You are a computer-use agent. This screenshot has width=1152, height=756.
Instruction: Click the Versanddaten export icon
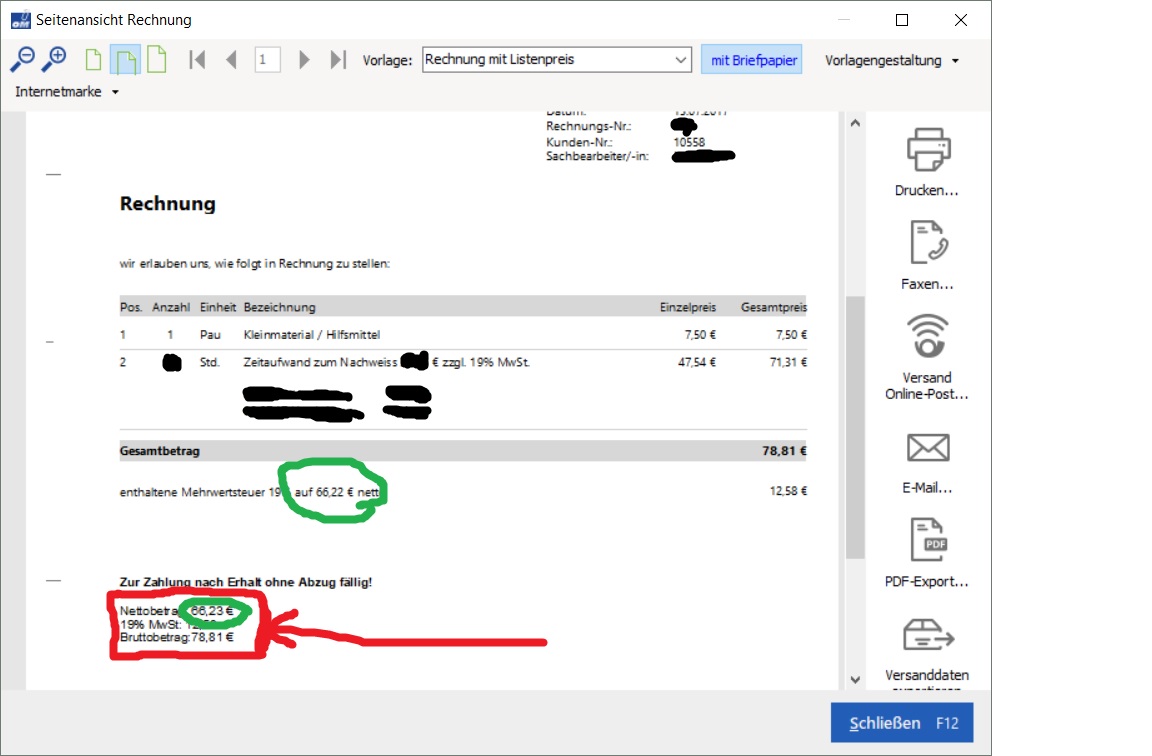928,635
